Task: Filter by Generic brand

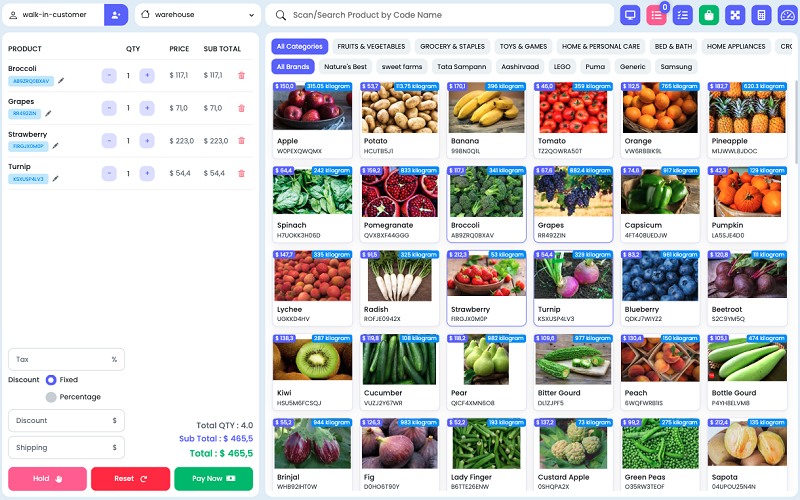Action: pyautogui.click(x=633, y=67)
